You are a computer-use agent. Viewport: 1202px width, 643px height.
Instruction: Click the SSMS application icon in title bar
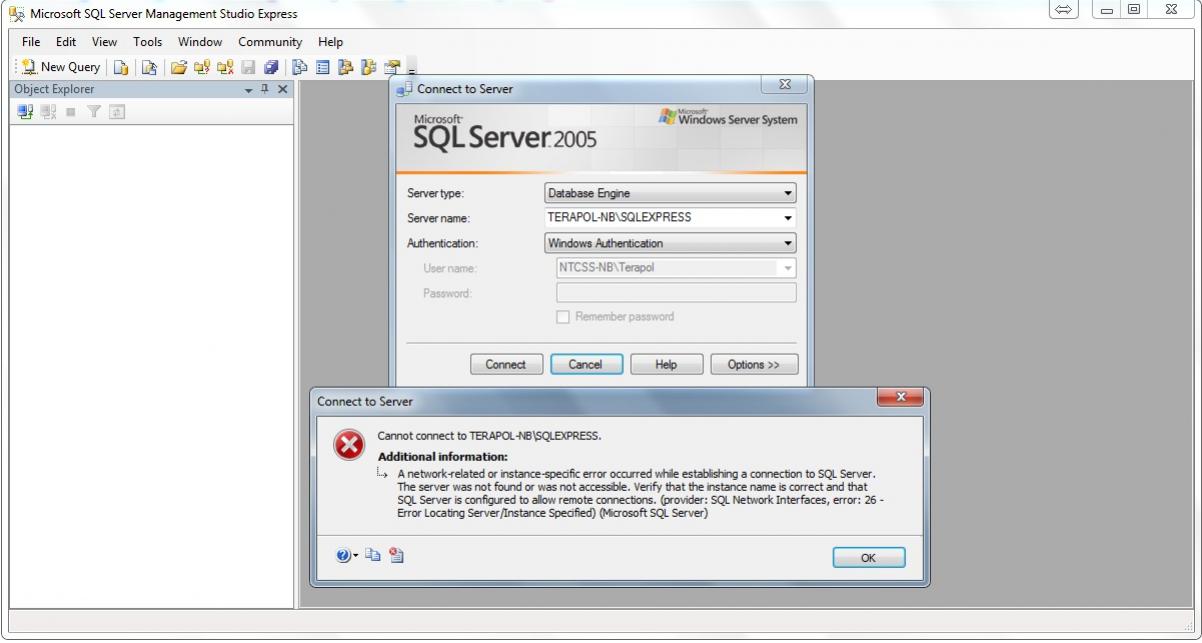[x=15, y=13]
